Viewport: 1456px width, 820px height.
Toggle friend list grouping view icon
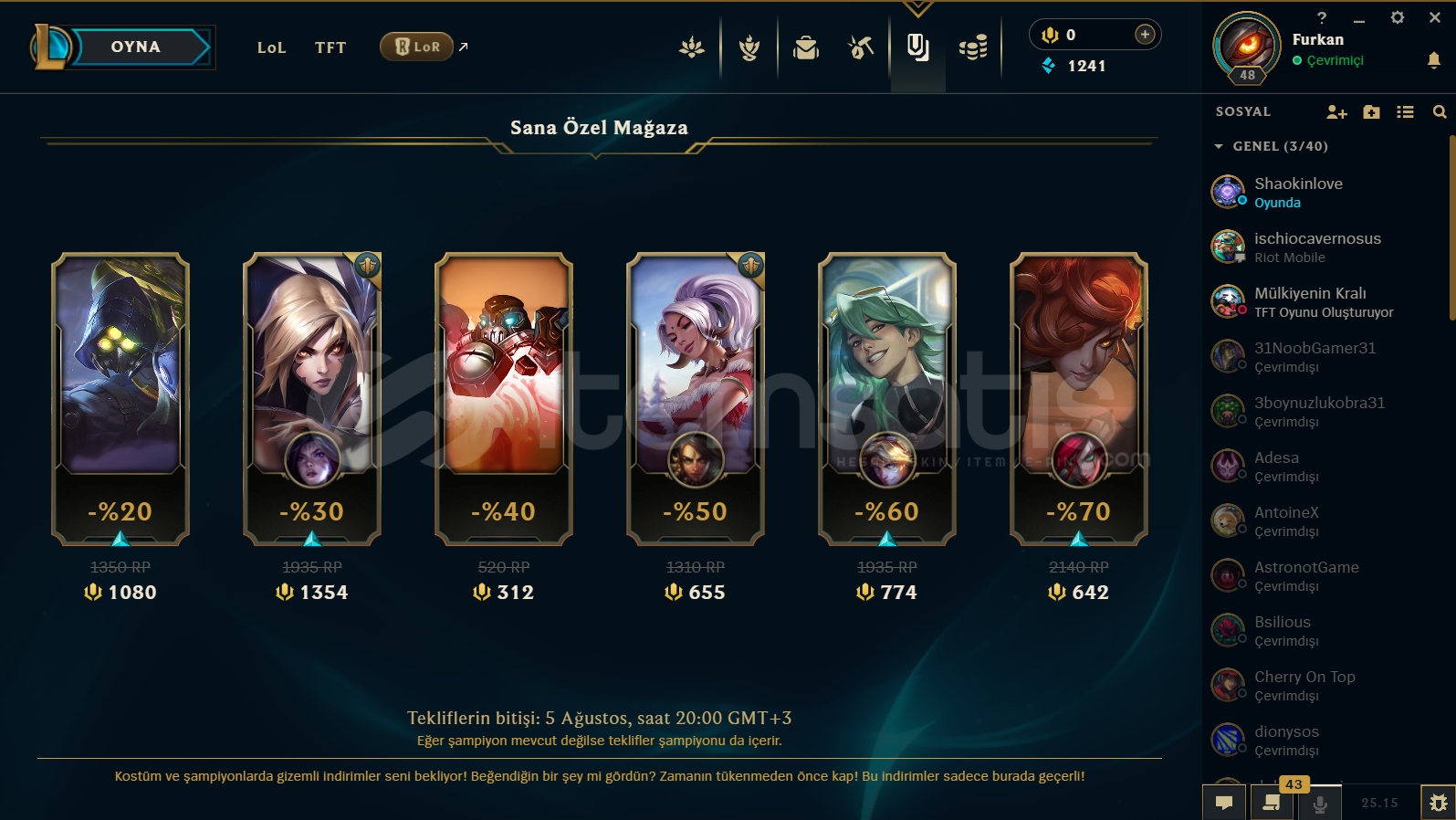coord(1405,111)
